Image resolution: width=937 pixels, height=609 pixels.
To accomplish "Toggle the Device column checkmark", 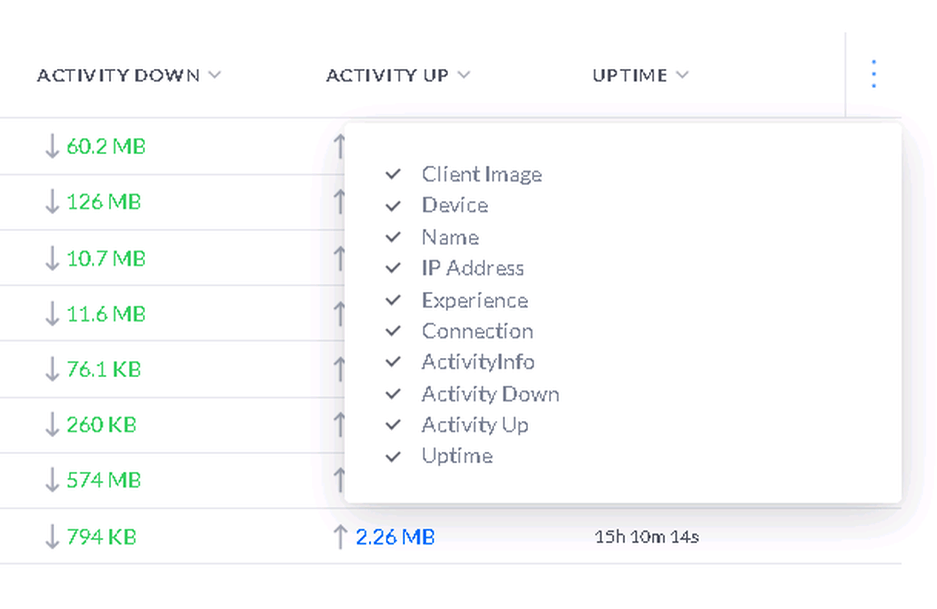I will tap(394, 206).
